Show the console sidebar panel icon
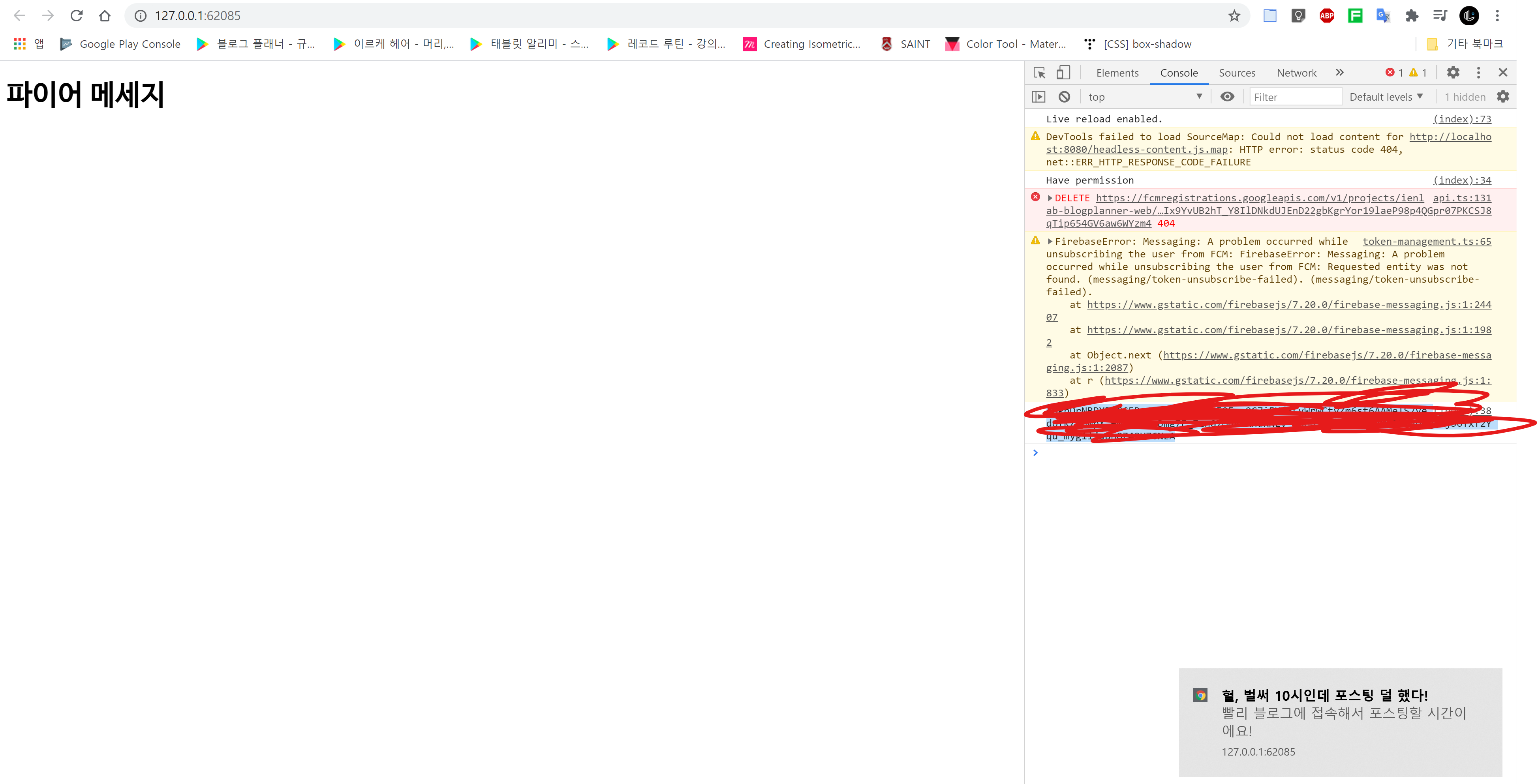The image size is (1538, 784). click(x=1039, y=97)
